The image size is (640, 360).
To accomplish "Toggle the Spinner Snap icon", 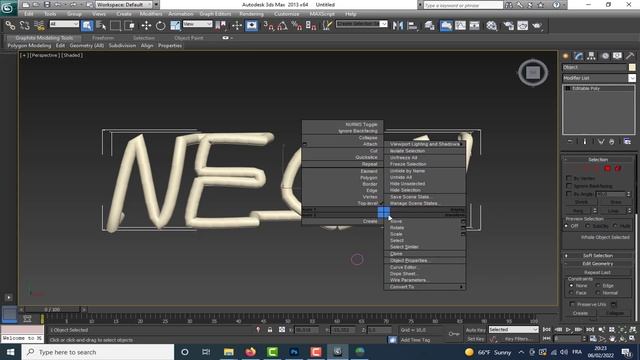I will [311, 26].
